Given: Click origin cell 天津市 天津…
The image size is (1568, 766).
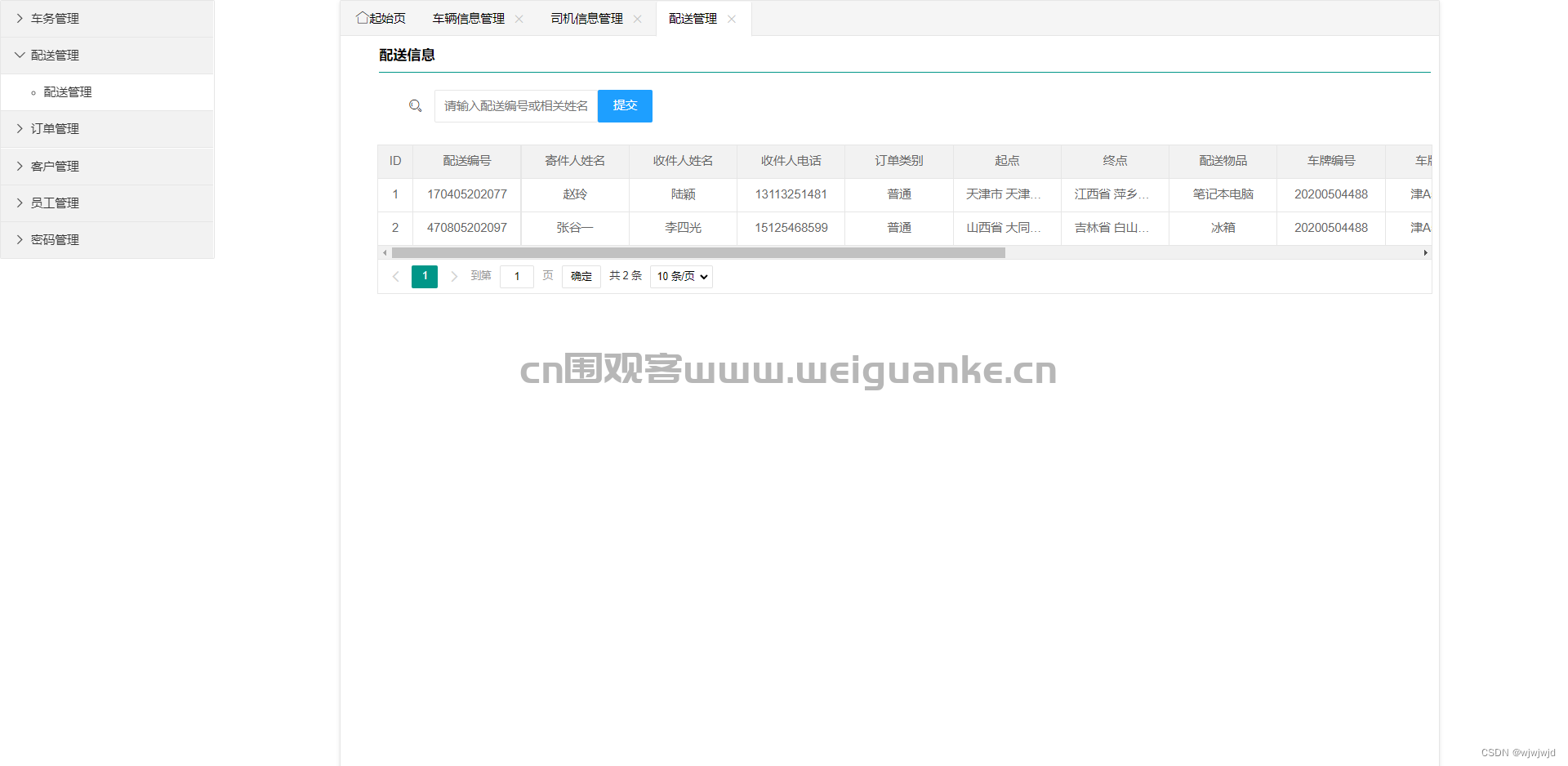Looking at the screenshot, I should (x=1007, y=195).
